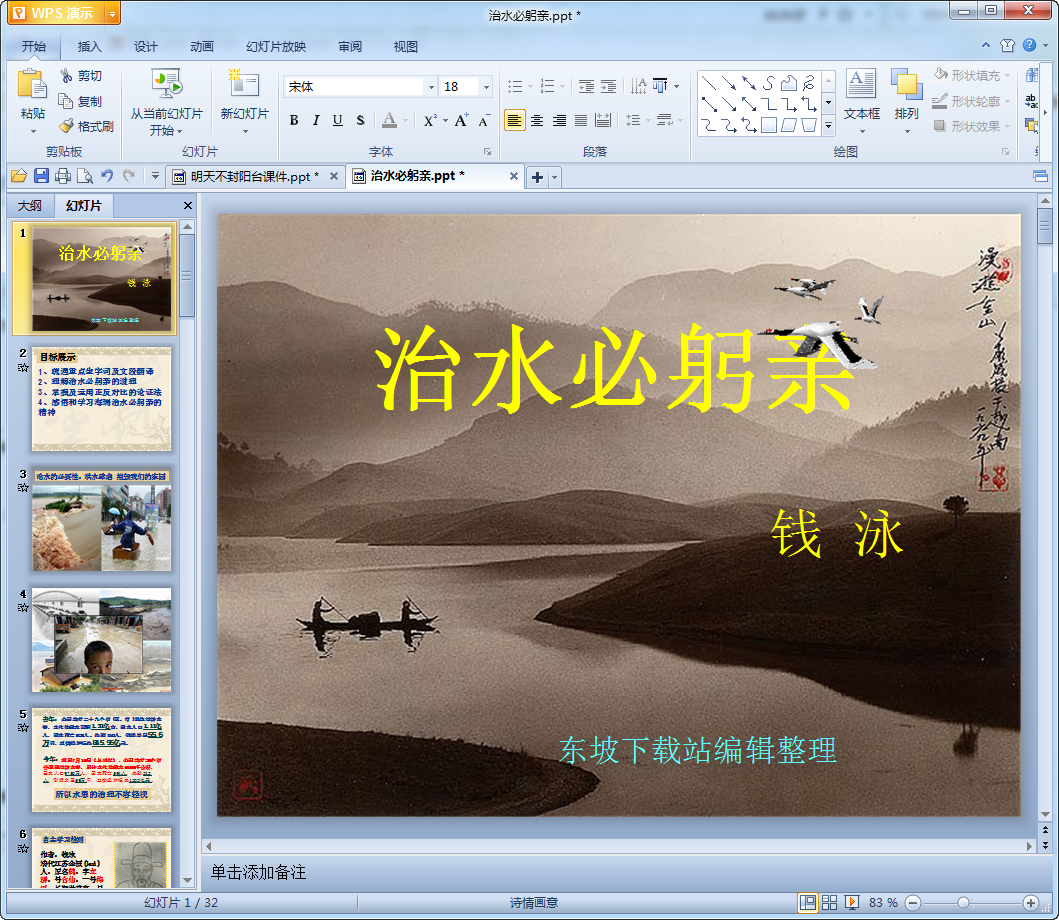Toggle left text alignment
Screen dimensions: 1059x920
(514, 120)
